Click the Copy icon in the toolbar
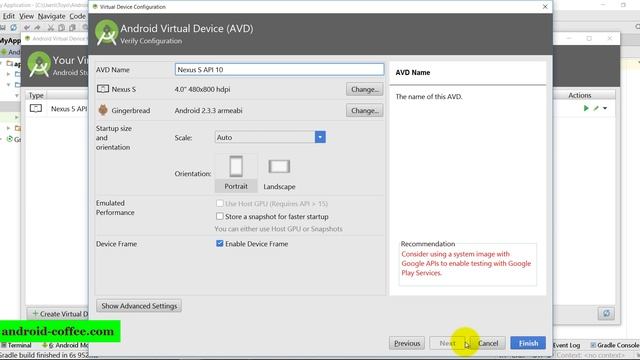 tap(61, 27)
